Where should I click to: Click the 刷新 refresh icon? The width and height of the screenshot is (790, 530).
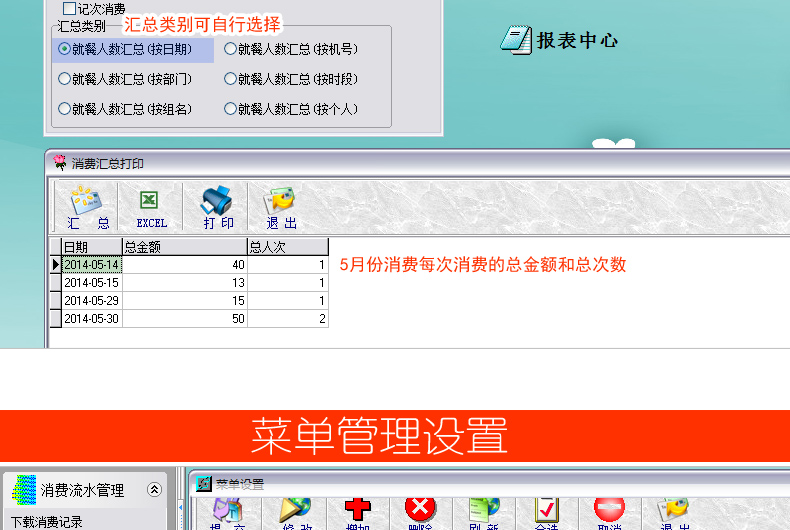[483, 512]
